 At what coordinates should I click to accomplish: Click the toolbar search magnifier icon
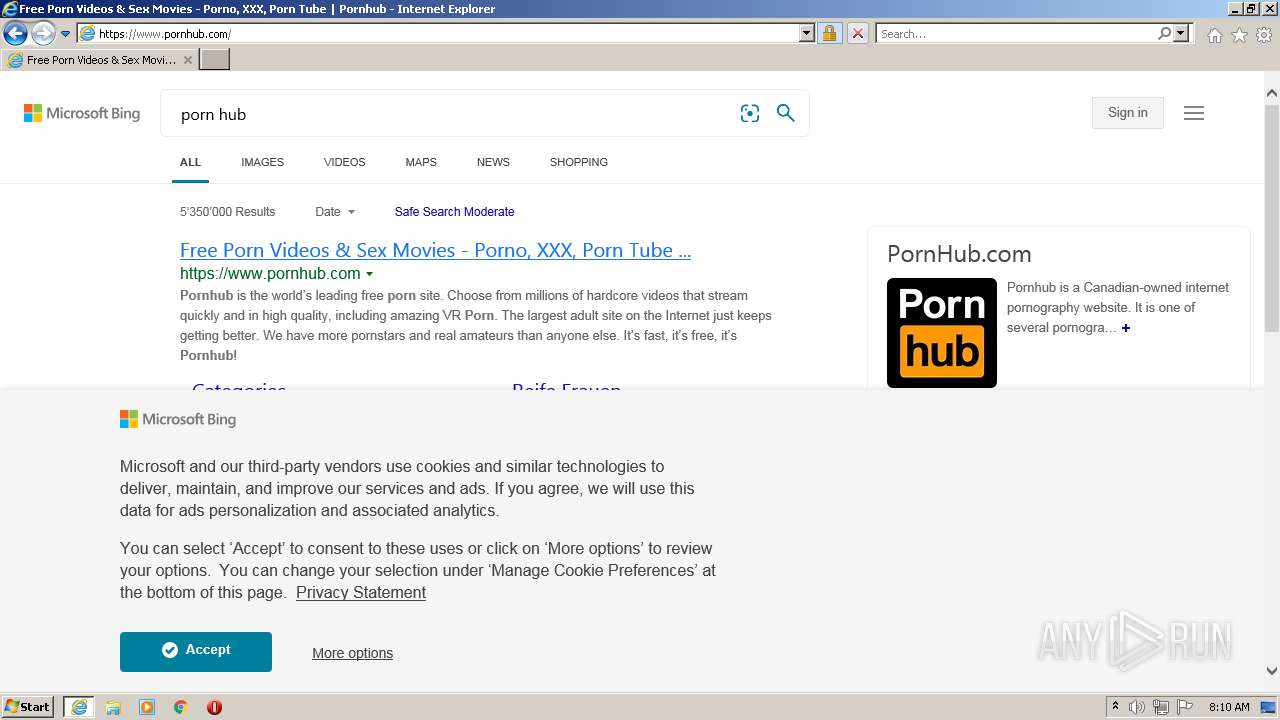coord(1164,34)
